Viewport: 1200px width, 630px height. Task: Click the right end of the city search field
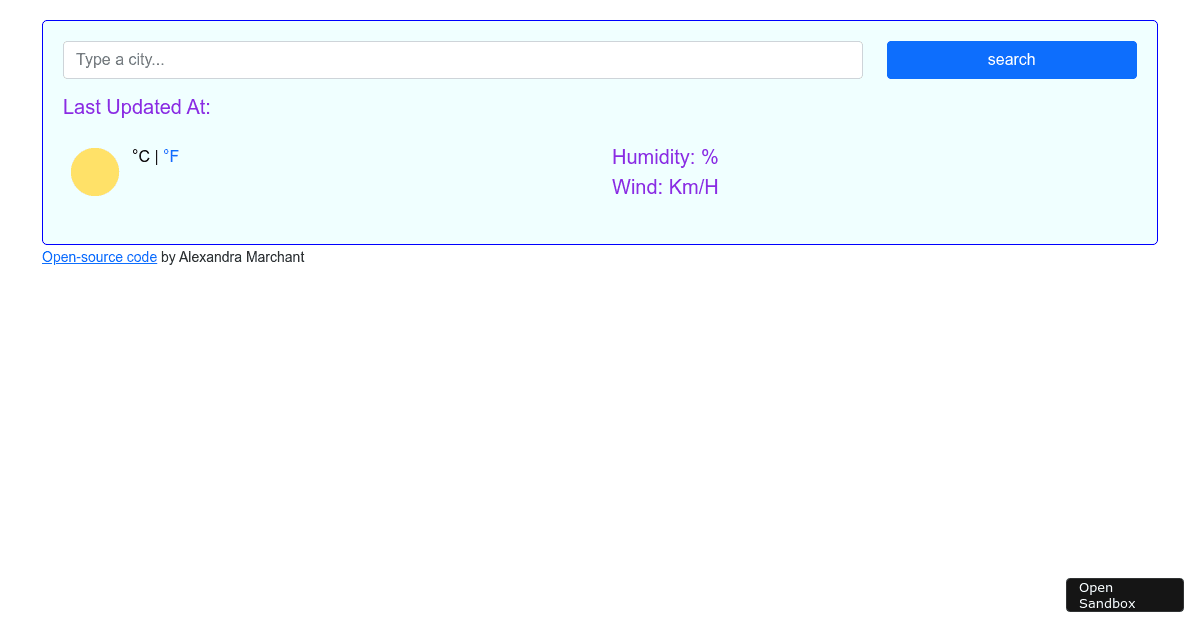coord(840,60)
